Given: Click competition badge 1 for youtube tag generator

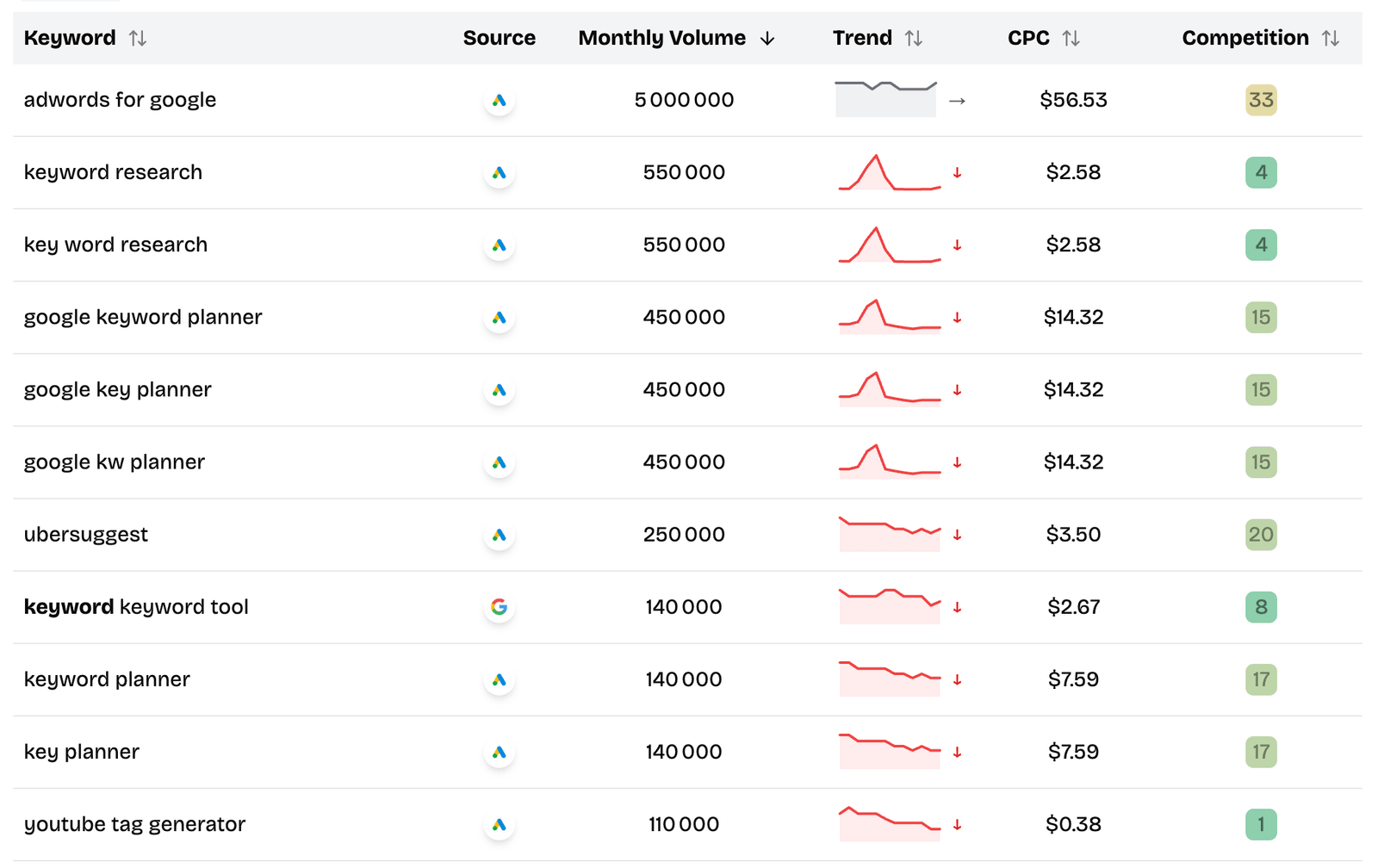Looking at the screenshot, I should coord(1261,824).
